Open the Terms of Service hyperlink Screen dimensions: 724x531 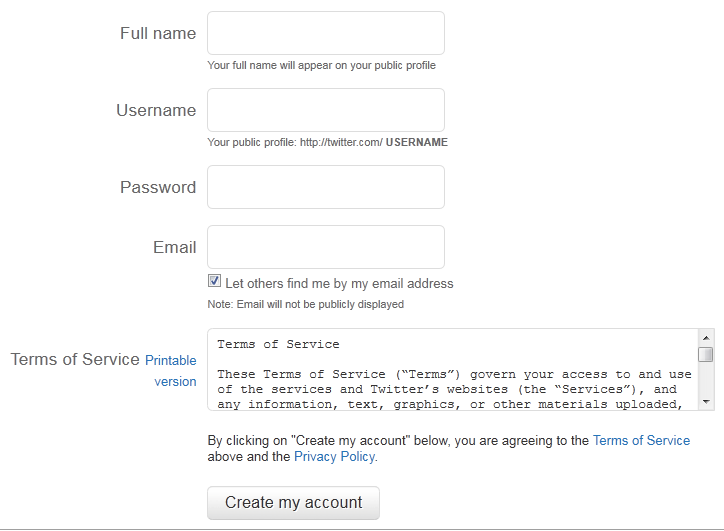pyautogui.click(x=641, y=440)
